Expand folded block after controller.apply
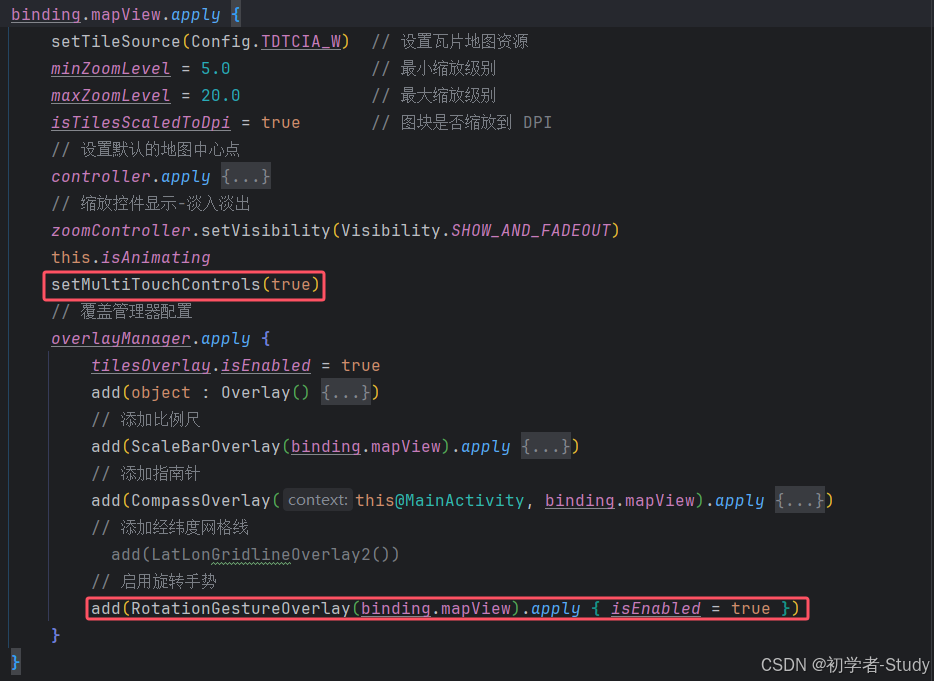Image resolution: width=934 pixels, height=681 pixels. tap(246, 176)
